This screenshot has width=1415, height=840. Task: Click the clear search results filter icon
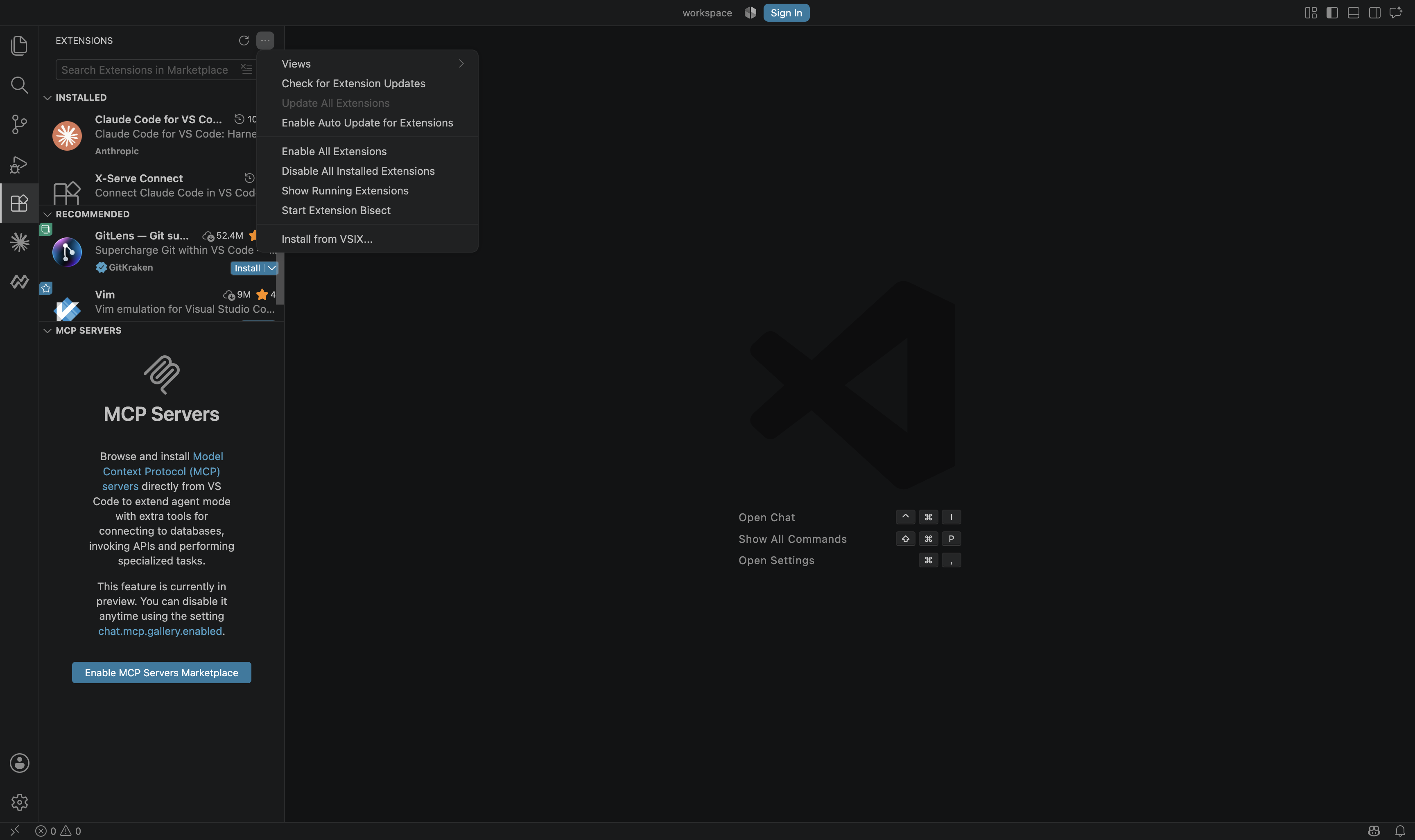[247, 69]
